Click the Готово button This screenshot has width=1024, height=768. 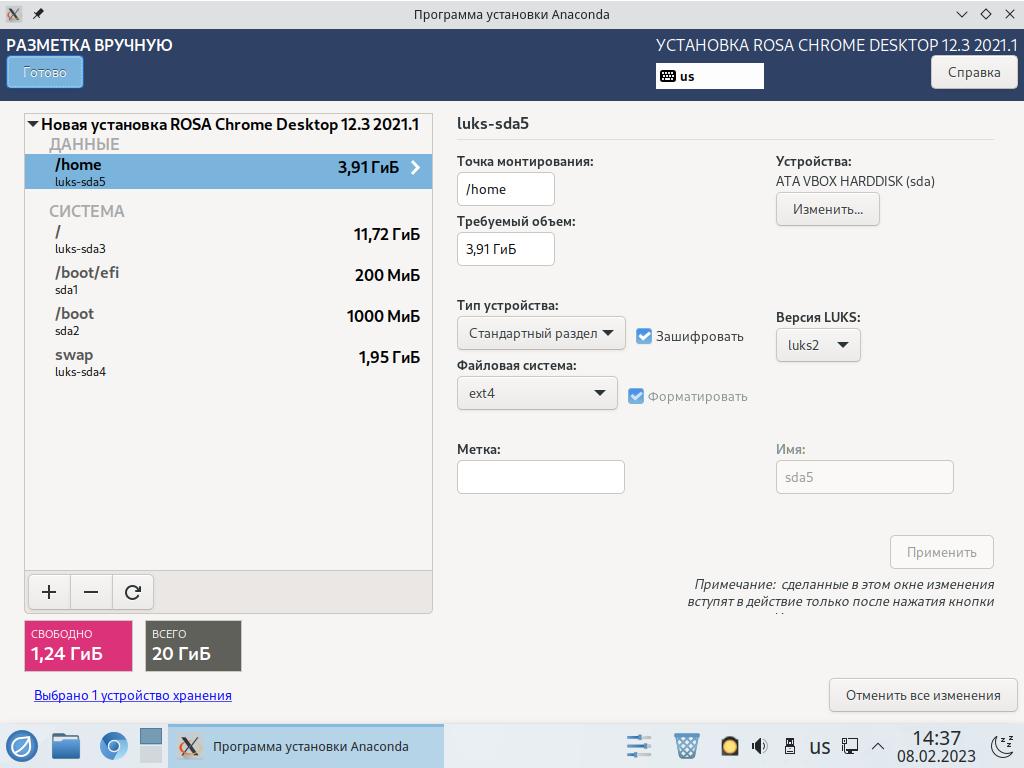pyautogui.click(x=45, y=72)
